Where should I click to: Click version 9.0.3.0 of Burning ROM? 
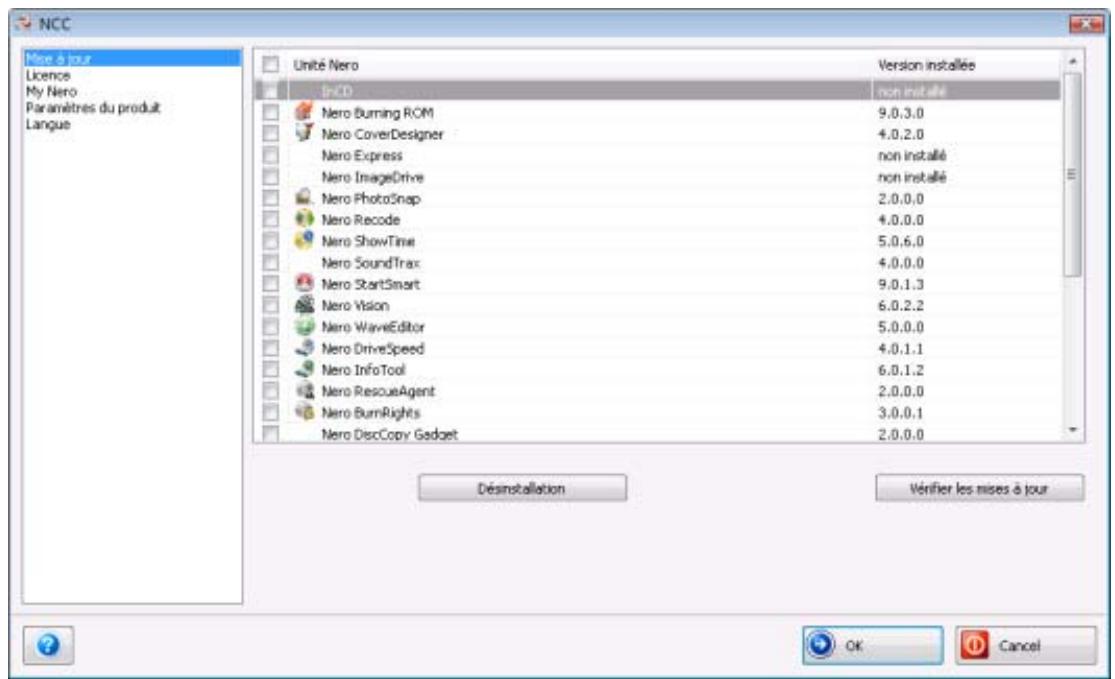tap(900, 112)
